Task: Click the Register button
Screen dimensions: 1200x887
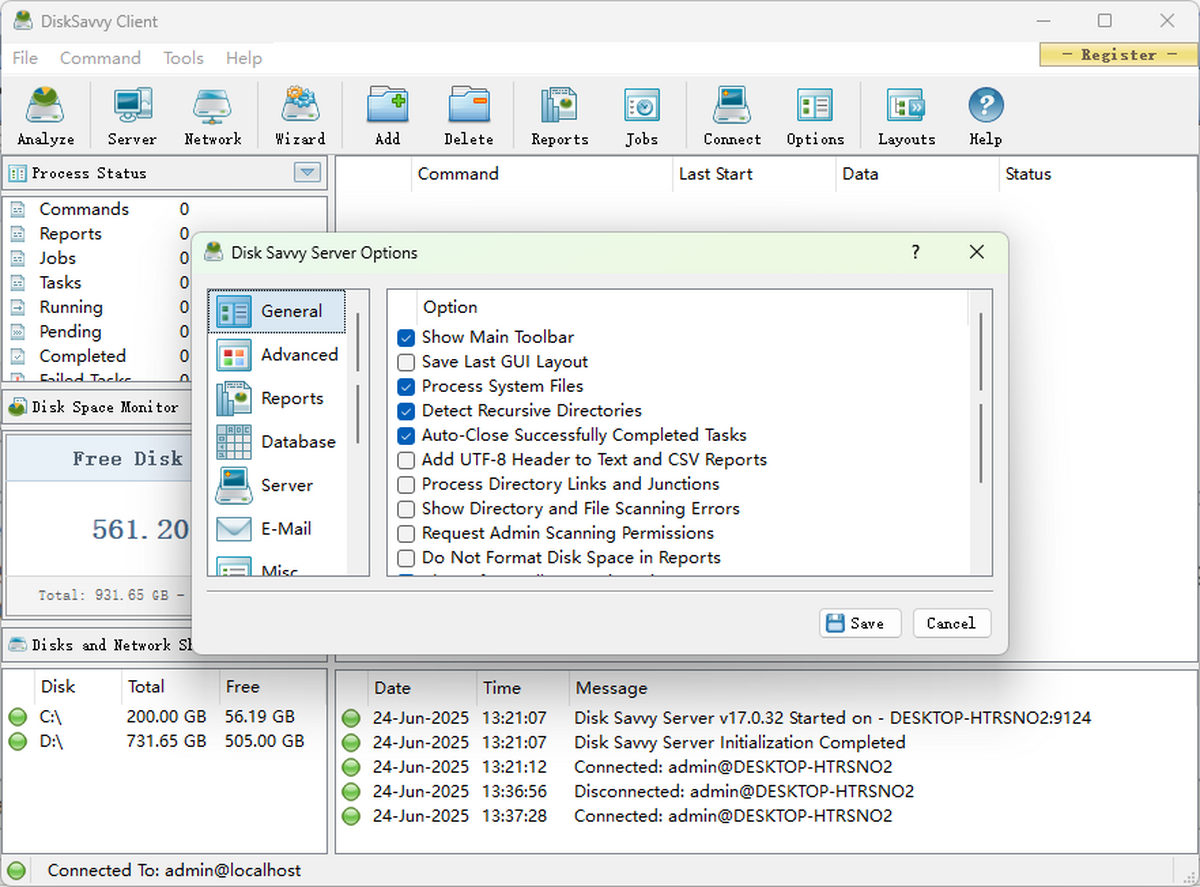Action: coord(1117,55)
